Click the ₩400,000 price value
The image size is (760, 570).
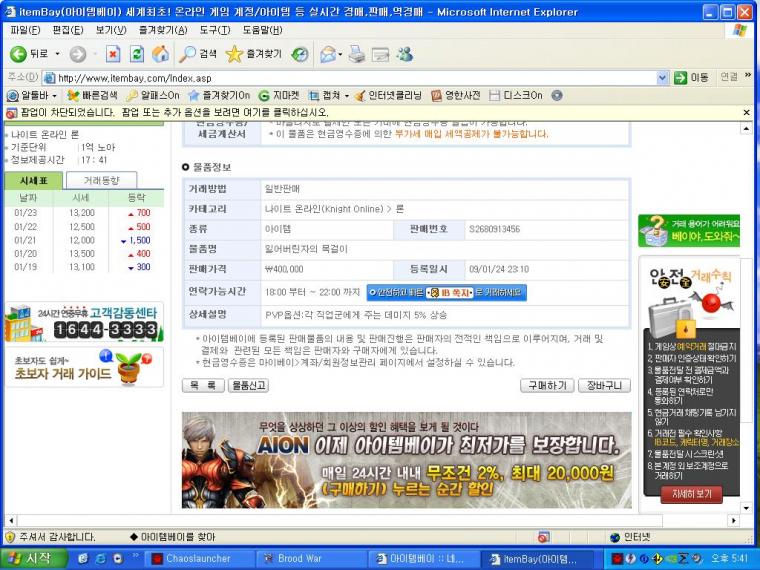(284, 269)
